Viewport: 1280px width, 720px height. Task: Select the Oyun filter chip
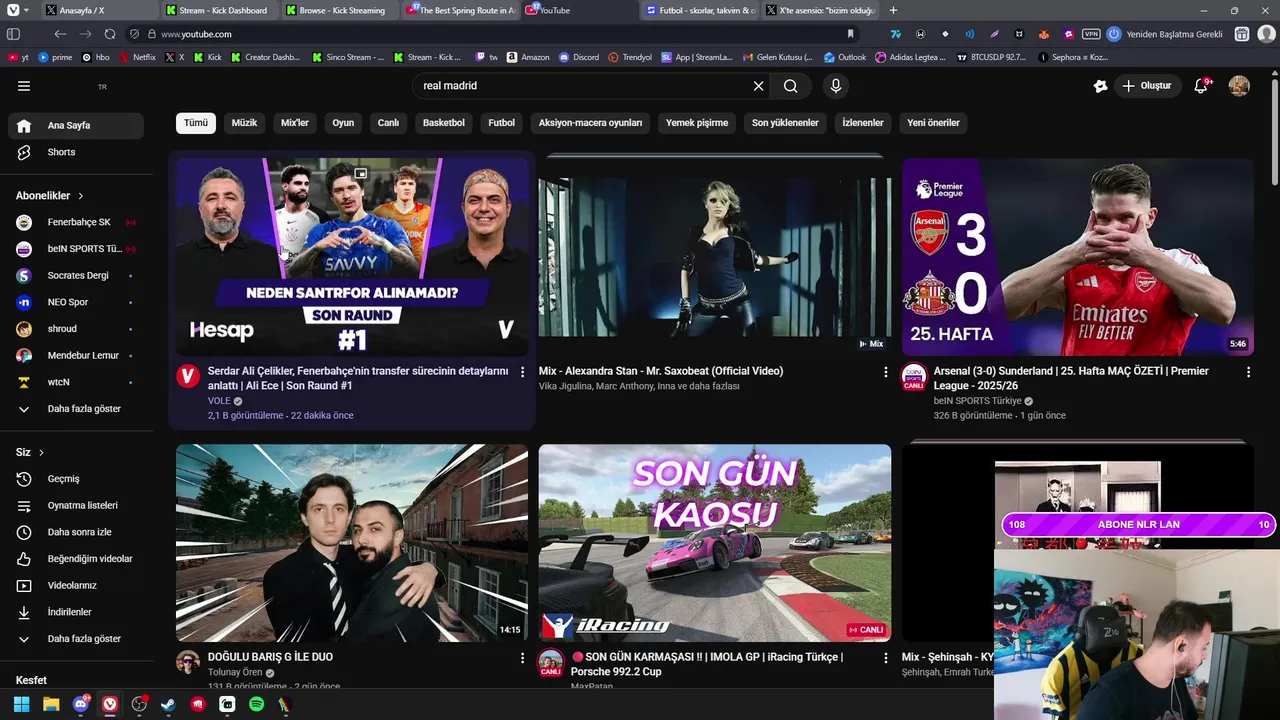(343, 123)
